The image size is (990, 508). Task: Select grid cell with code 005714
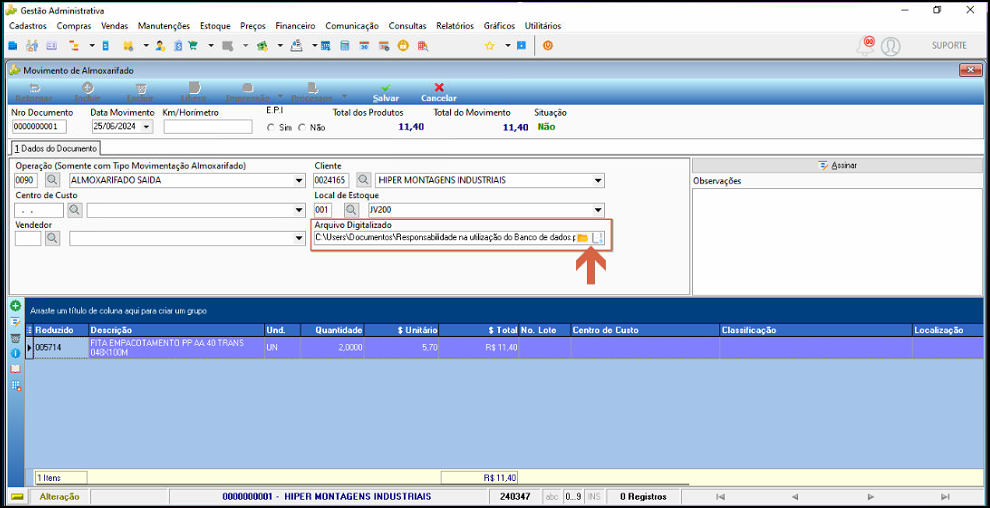point(61,348)
